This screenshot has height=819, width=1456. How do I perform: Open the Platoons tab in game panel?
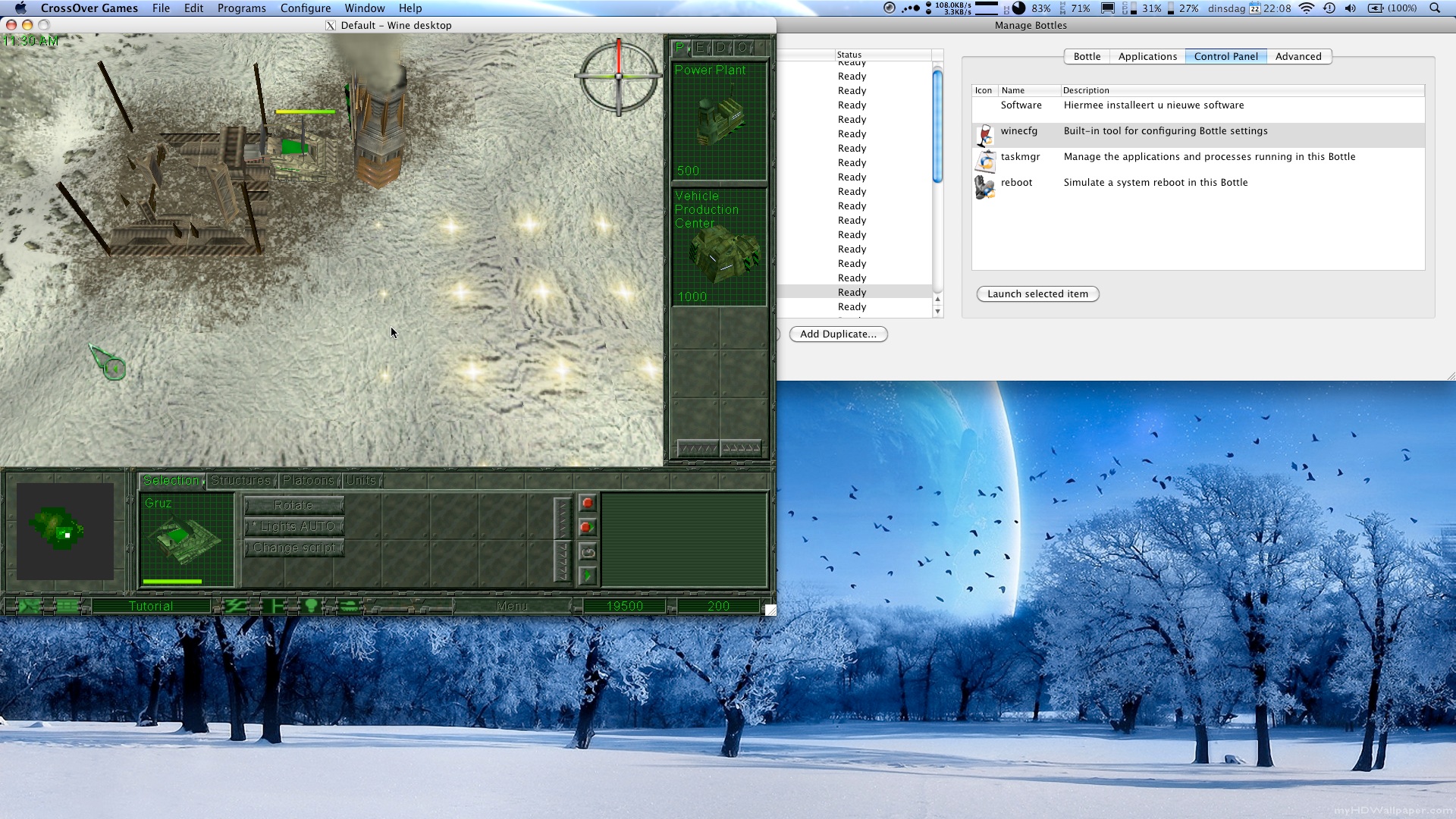(309, 480)
